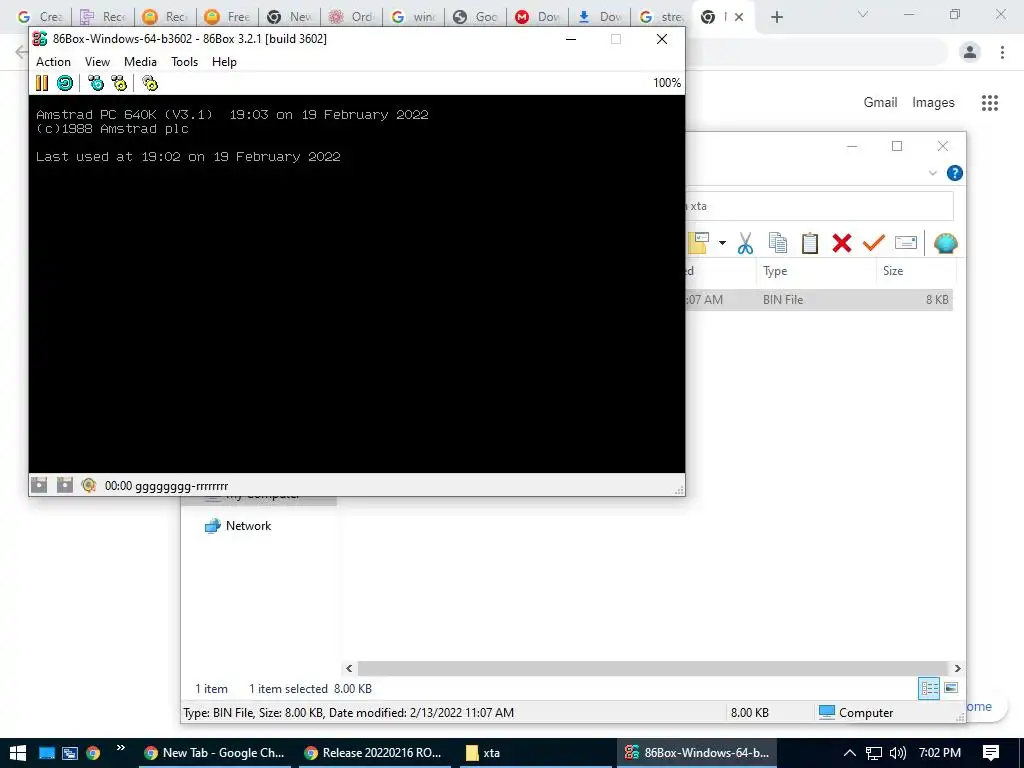This screenshot has width=1024, height=768.
Task: Open Gmail link on Google page
Action: tap(880, 103)
